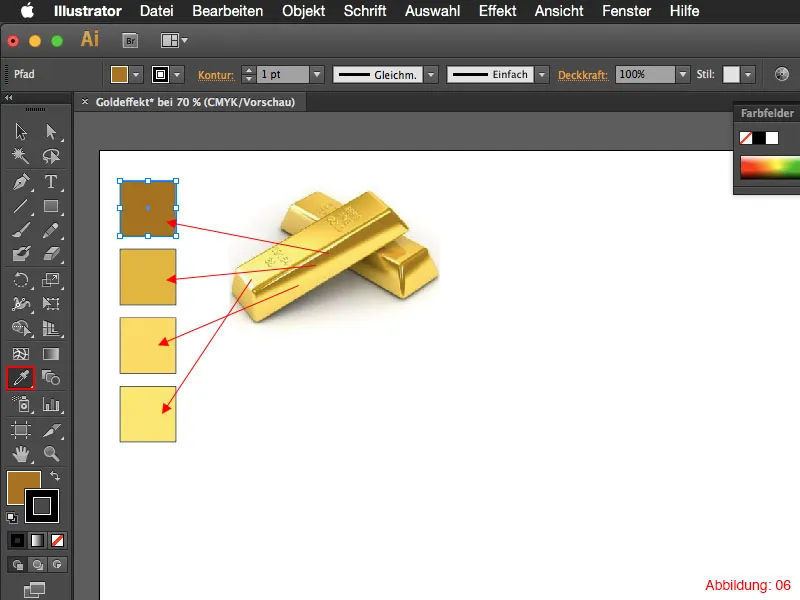Select the Eraser tool
This screenshot has width=800, height=600.
[51, 254]
